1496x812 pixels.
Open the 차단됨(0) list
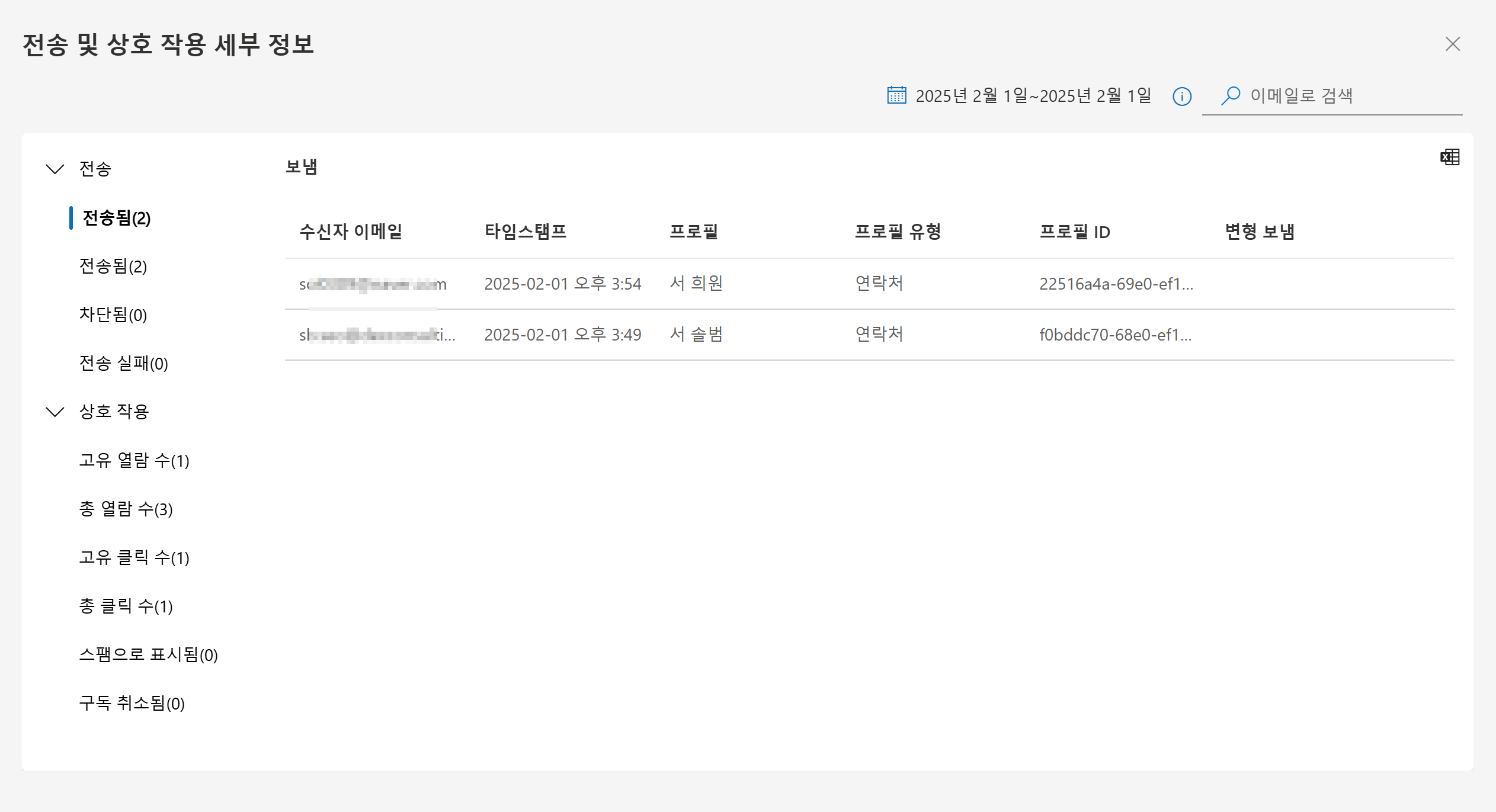113,315
